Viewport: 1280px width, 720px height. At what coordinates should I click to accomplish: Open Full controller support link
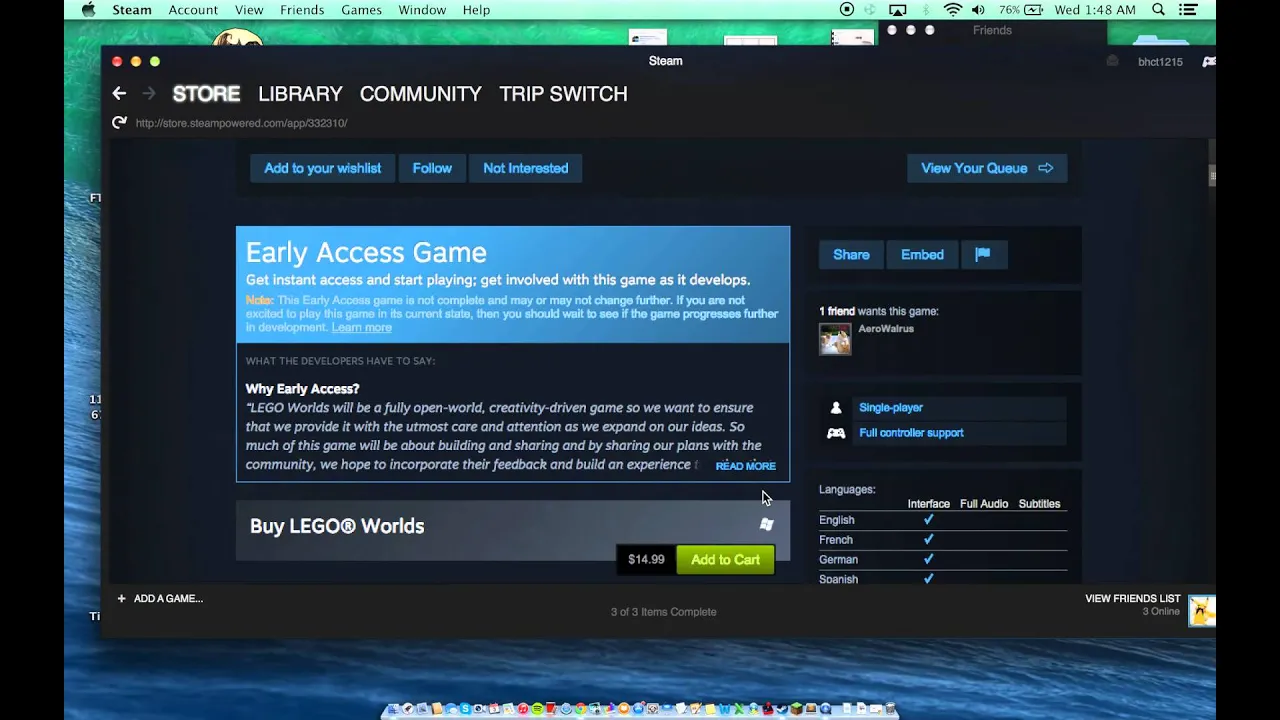click(x=911, y=433)
